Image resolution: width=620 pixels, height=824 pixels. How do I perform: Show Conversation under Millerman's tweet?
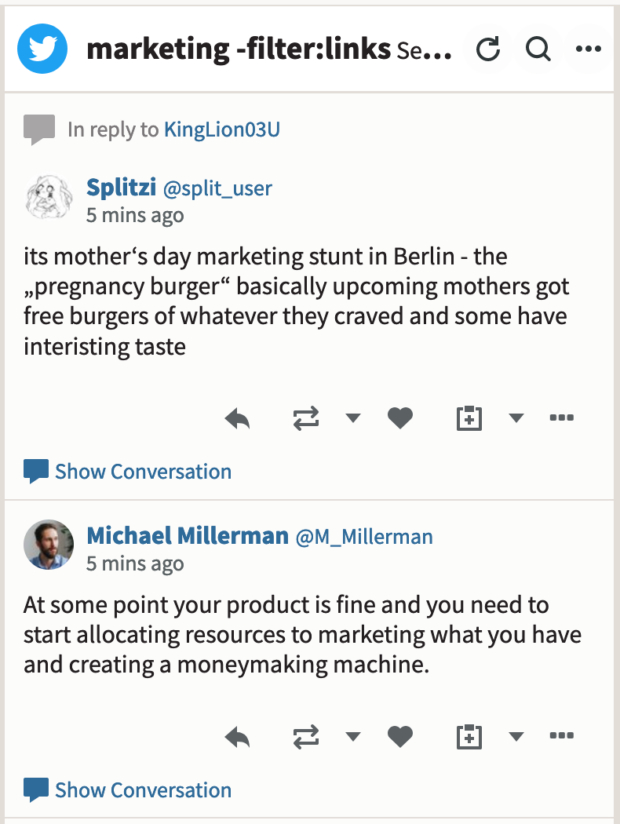pyautogui.click(x=142, y=790)
